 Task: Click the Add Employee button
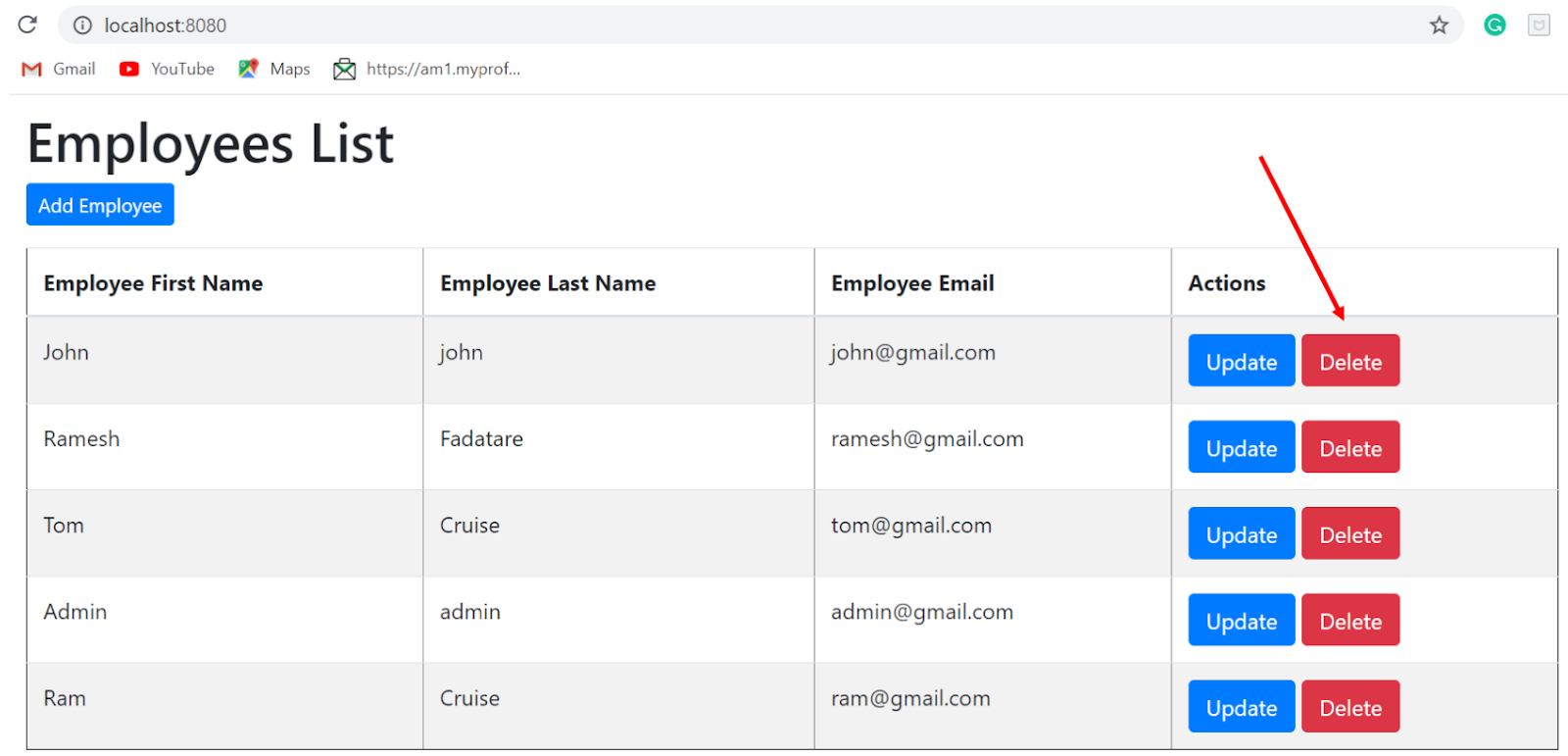point(100,205)
